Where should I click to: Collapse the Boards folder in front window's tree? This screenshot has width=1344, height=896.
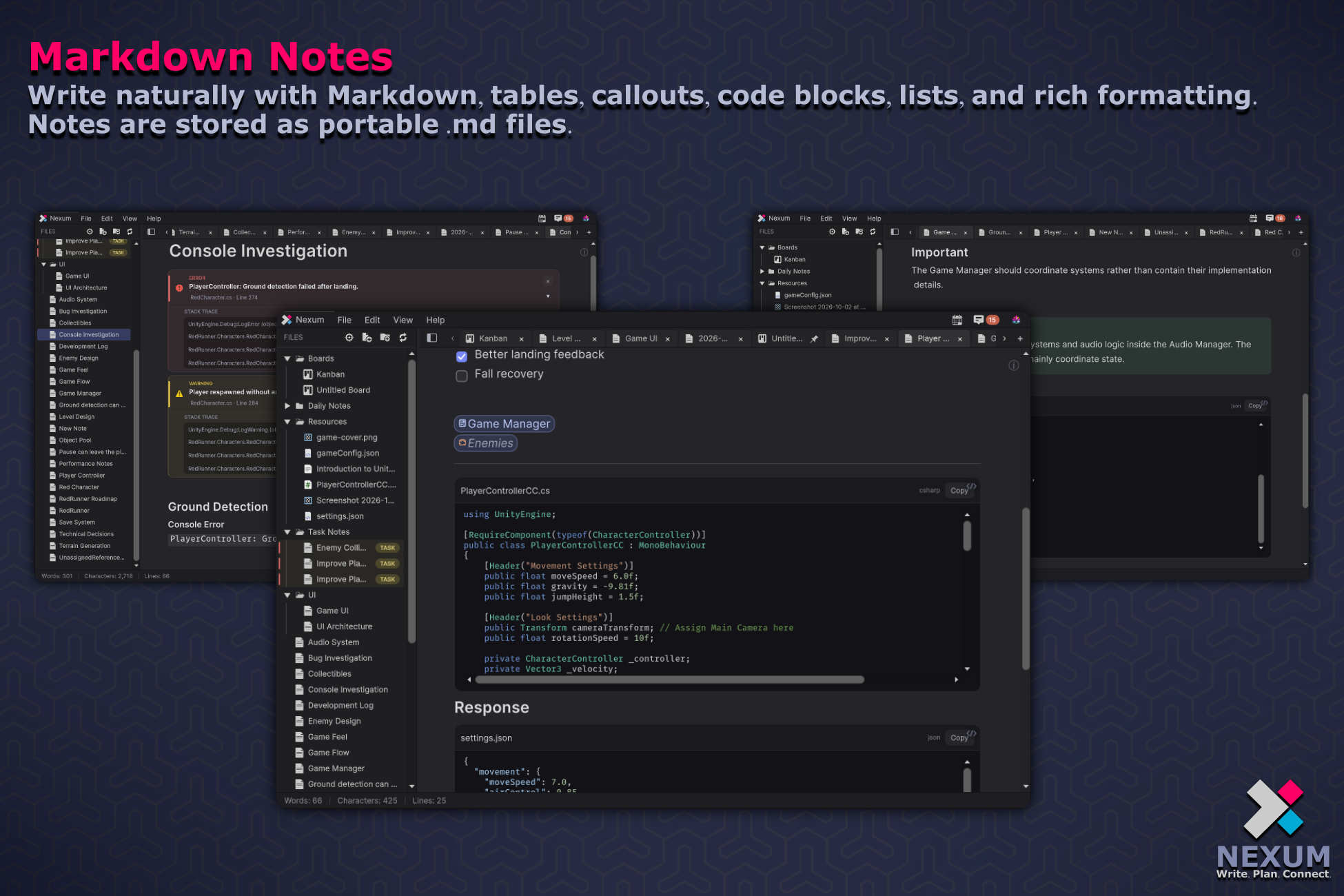pos(287,358)
